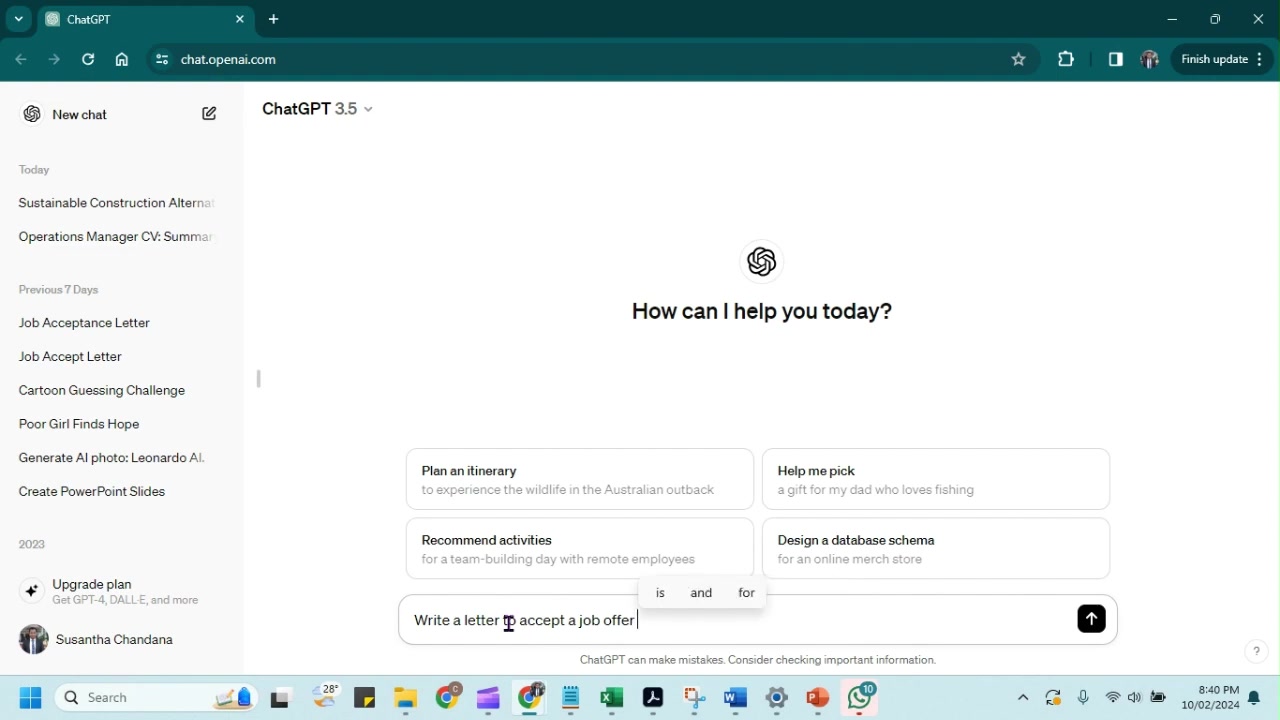Collapse the sidebar with the handle

point(259,379)
